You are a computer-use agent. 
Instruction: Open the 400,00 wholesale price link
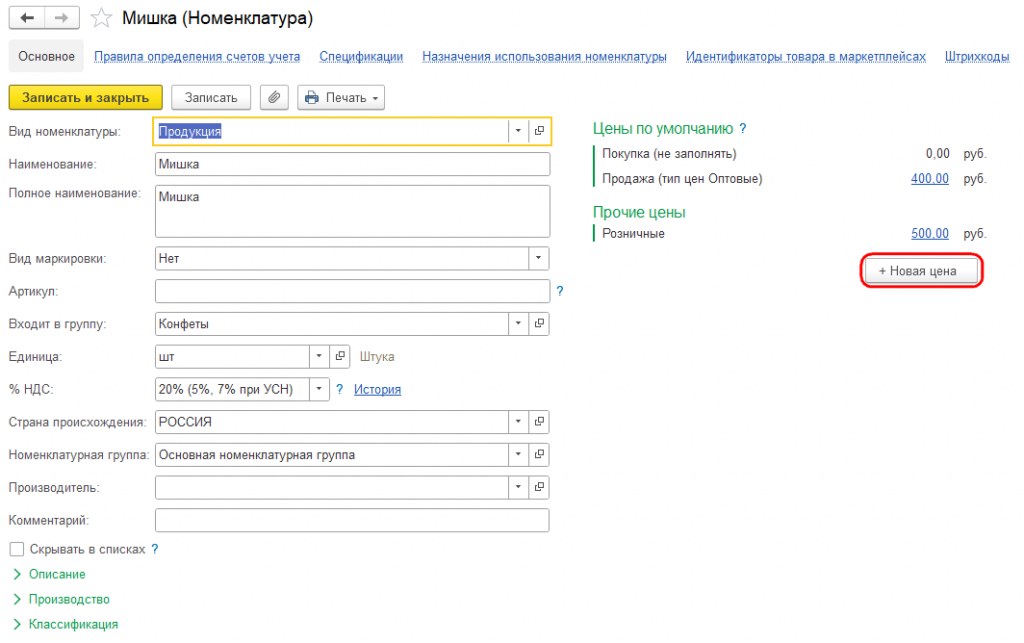(x=930, y=179)
